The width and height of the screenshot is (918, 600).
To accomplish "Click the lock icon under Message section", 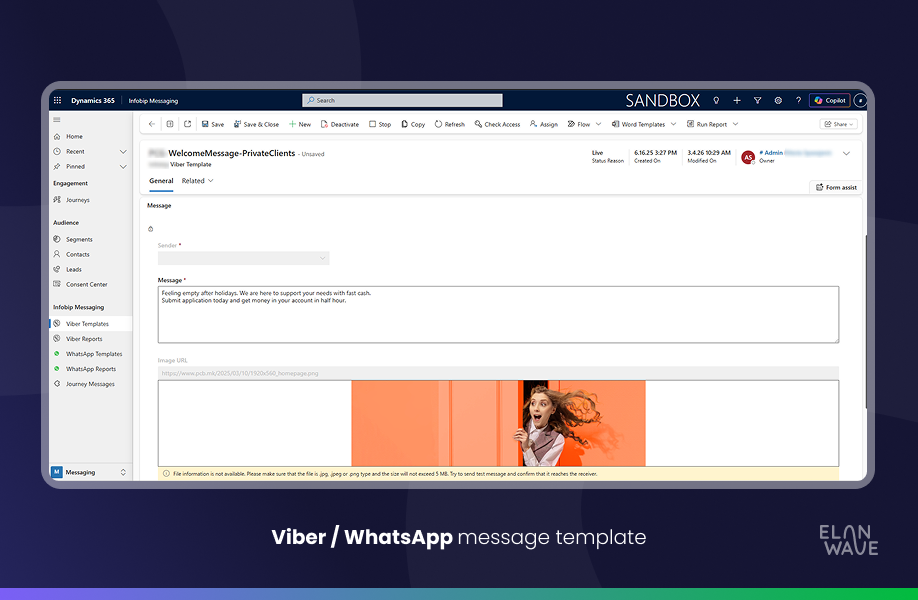I will [x=150, y=229].
